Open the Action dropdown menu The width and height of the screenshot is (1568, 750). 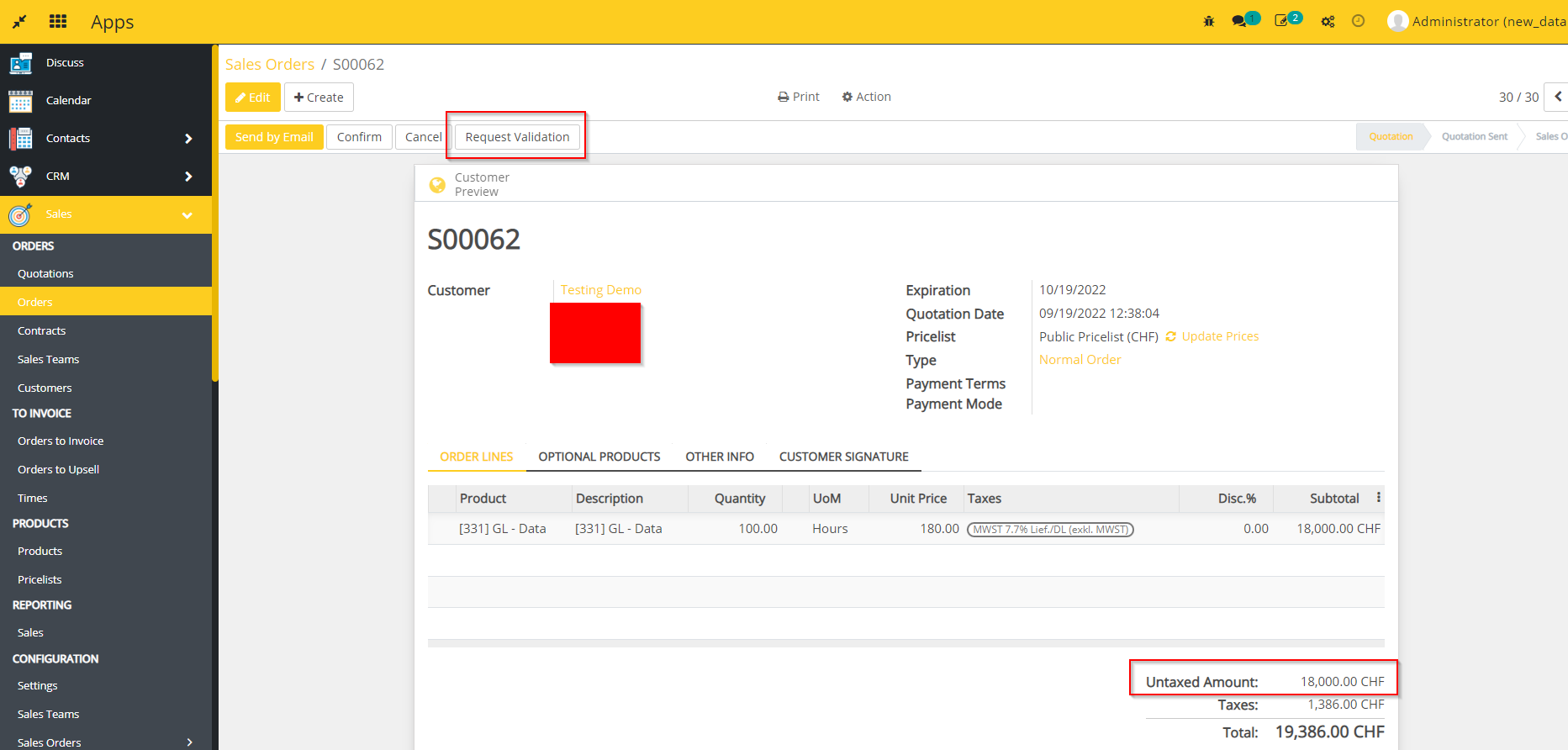(866, 97)
